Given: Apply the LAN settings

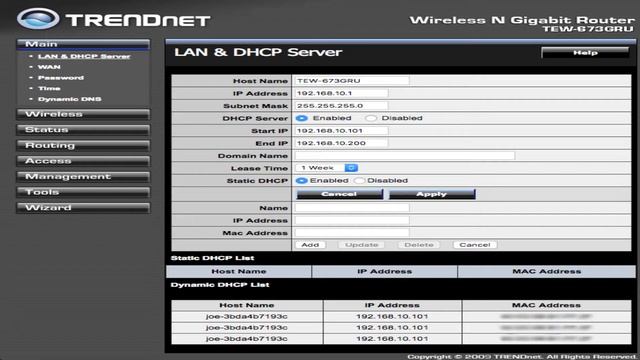Looking at the screenshot, I should (x=432, y=194).
